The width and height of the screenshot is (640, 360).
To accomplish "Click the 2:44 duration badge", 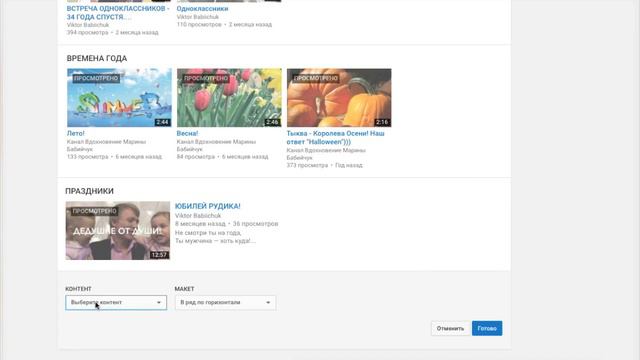I will pos(162,122).
